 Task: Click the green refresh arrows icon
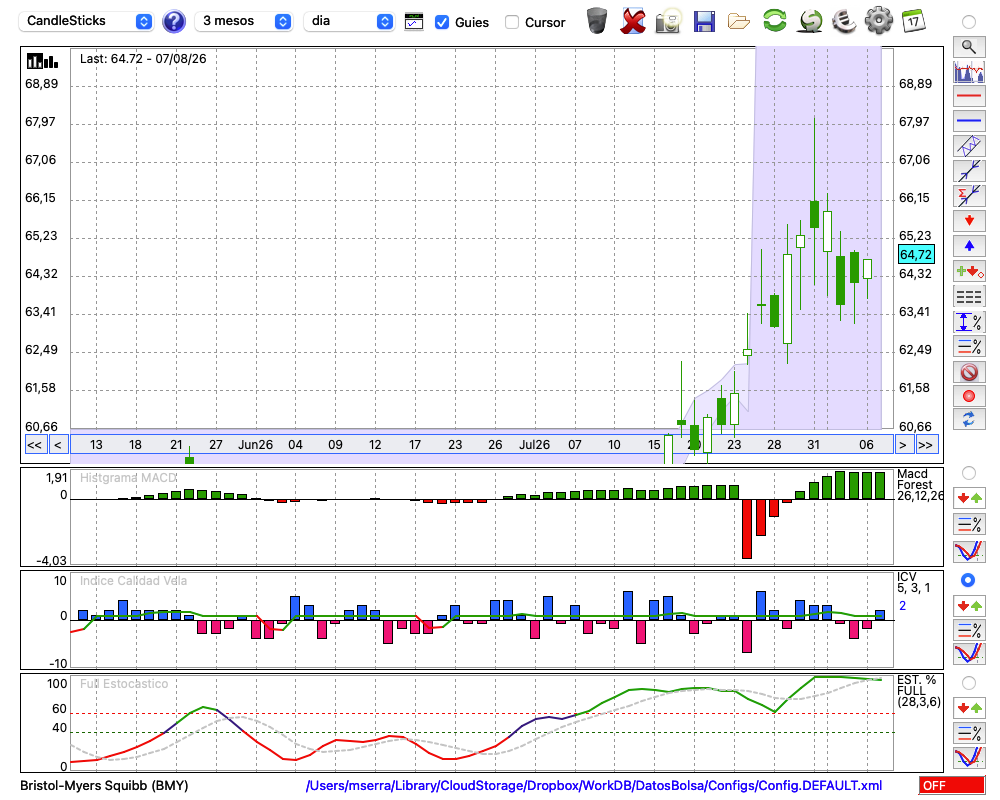tap(774, 21)
